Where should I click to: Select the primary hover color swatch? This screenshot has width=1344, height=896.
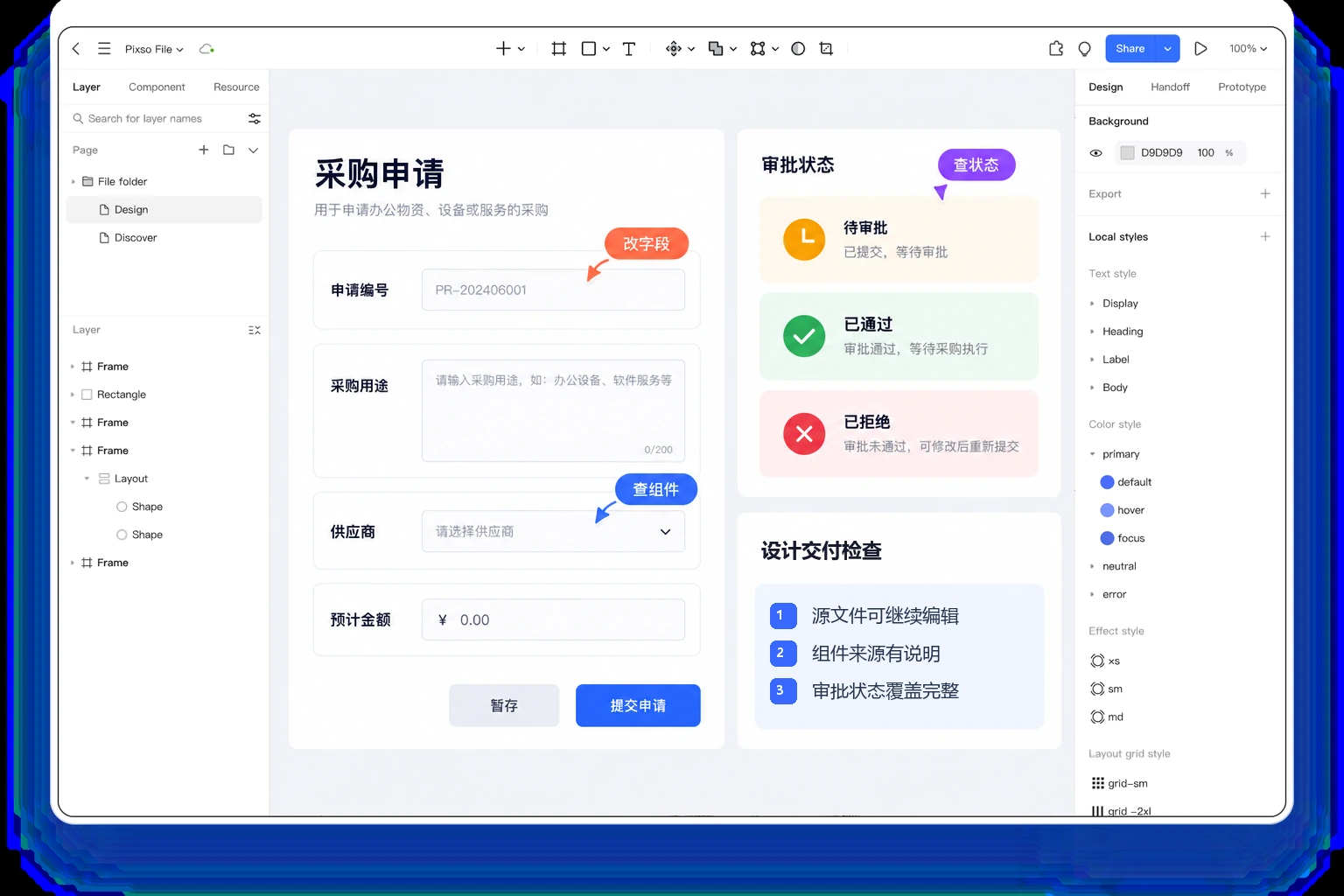click(1107, 510)
